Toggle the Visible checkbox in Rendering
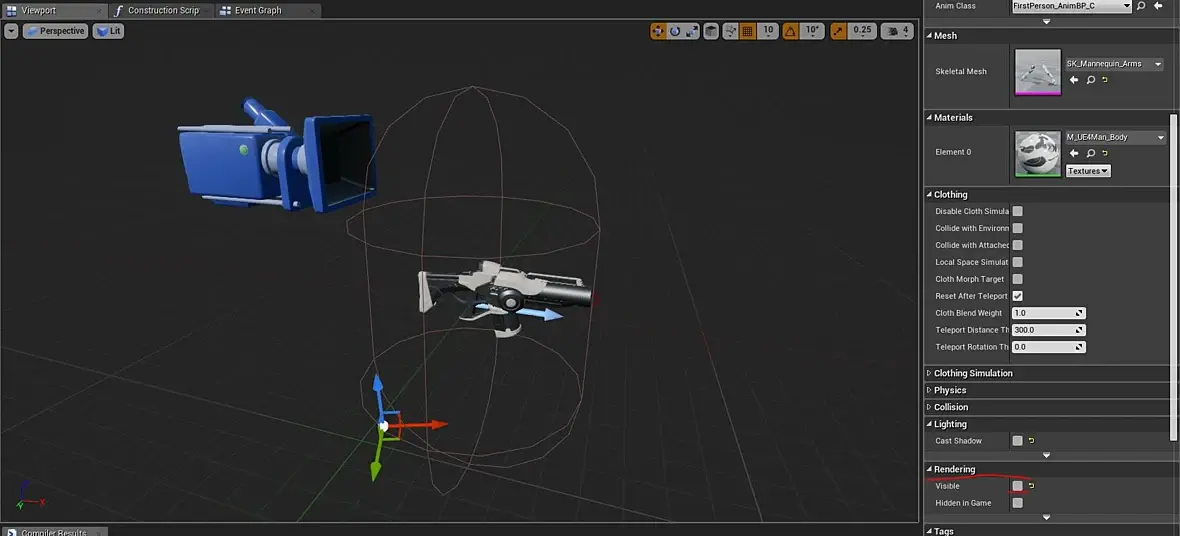Screen dimensions: 1180x536 [1017, 486]
